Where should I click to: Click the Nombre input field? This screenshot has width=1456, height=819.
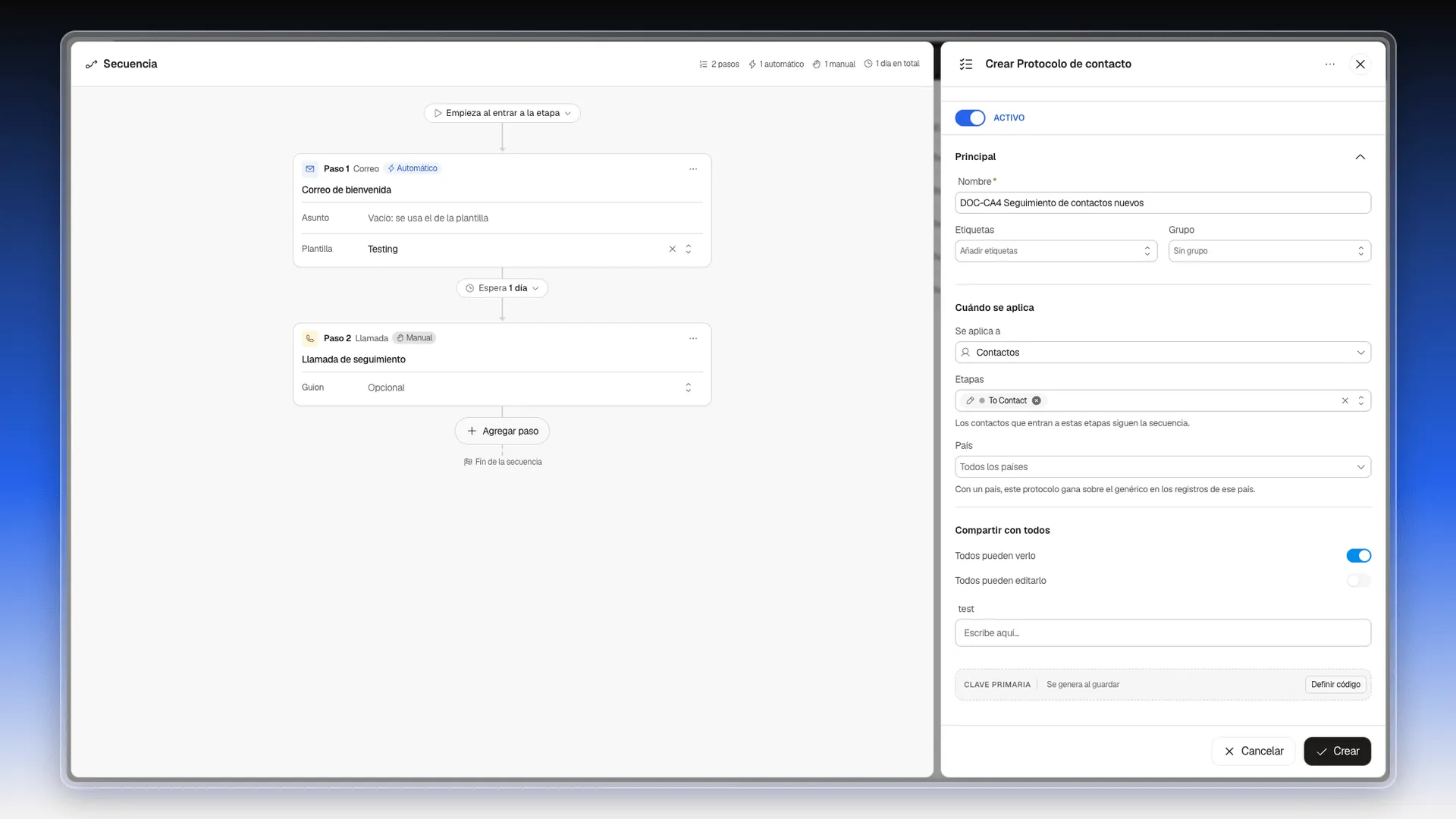(1163, 202)
